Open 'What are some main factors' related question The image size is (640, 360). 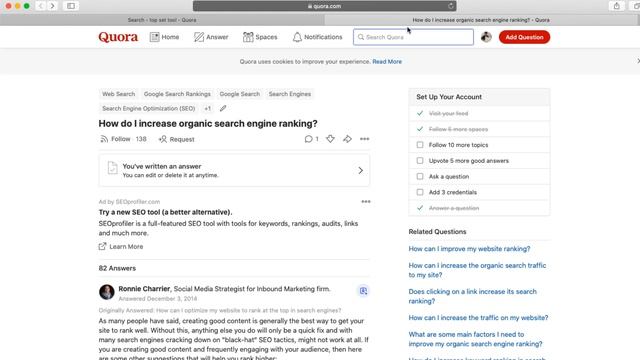point(476,339)
